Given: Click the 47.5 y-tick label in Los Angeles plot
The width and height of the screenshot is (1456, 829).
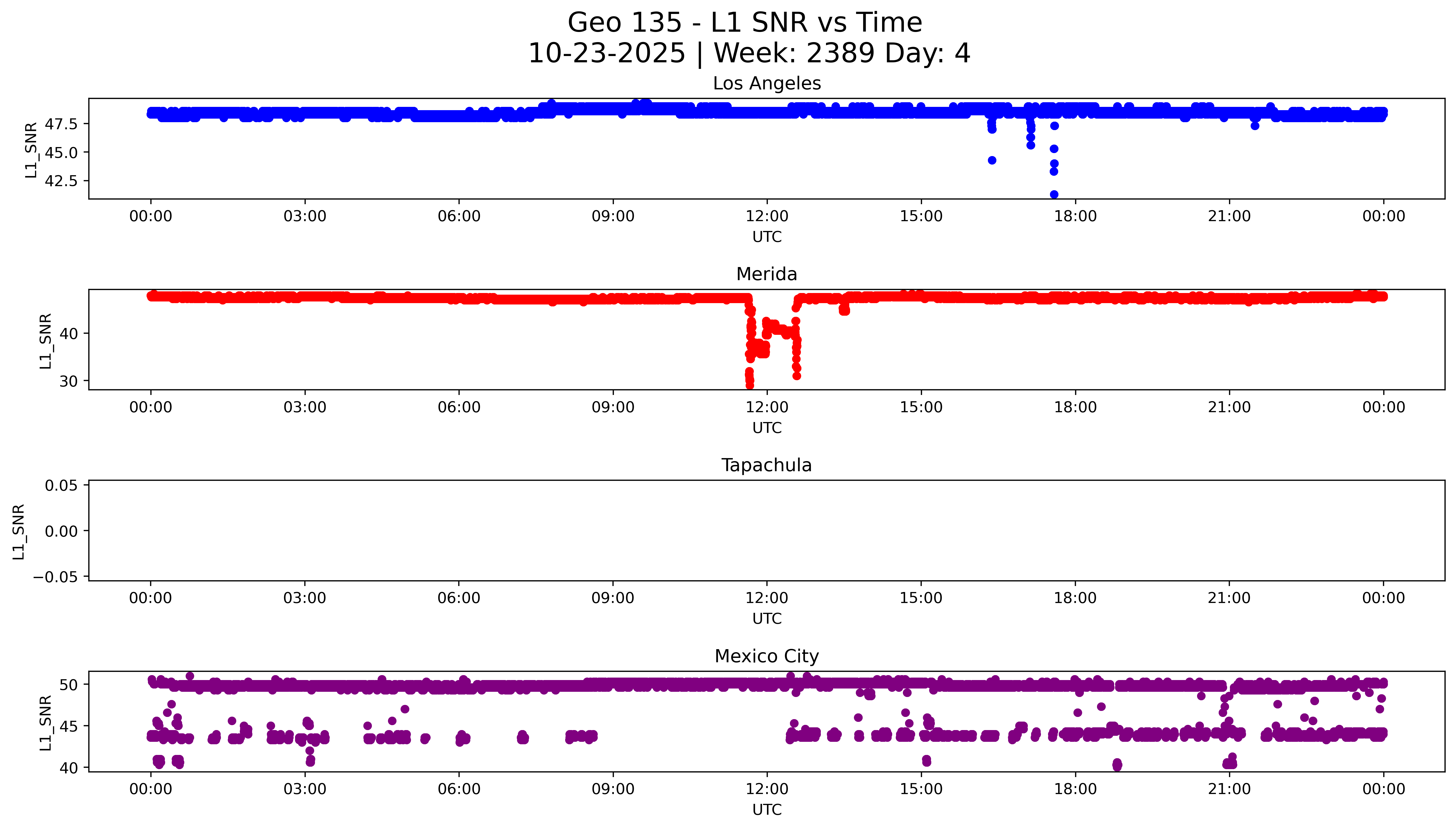Looking at the screenshot, I should 61,124.
